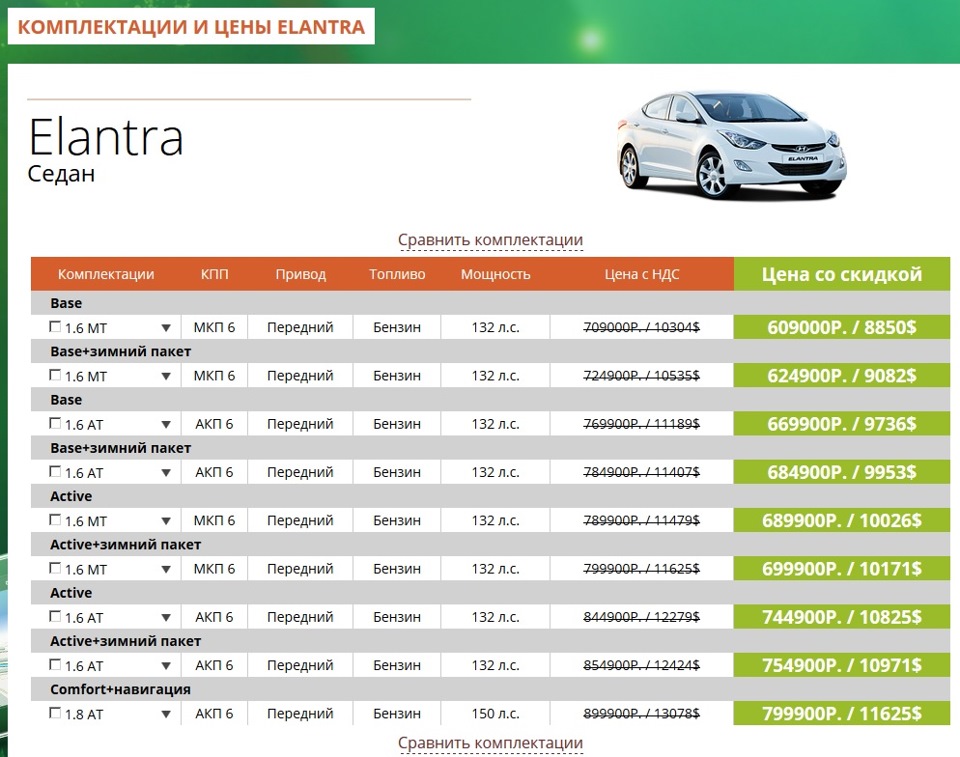Click the Топливо column header
960x757 pixels.
pyautogui.click(x=397, y=274)
